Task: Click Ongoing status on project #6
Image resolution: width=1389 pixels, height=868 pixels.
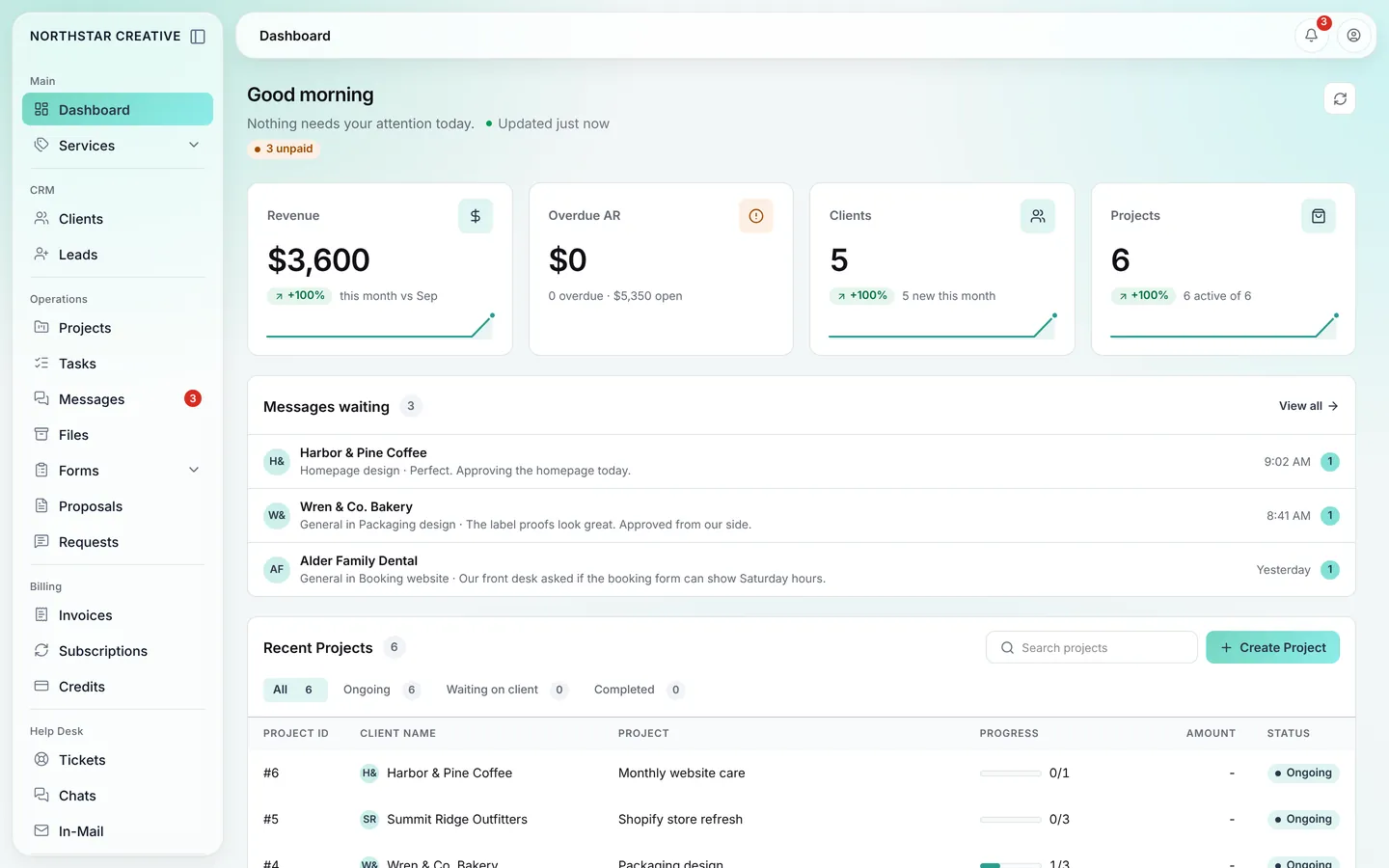Action: 1303,773
